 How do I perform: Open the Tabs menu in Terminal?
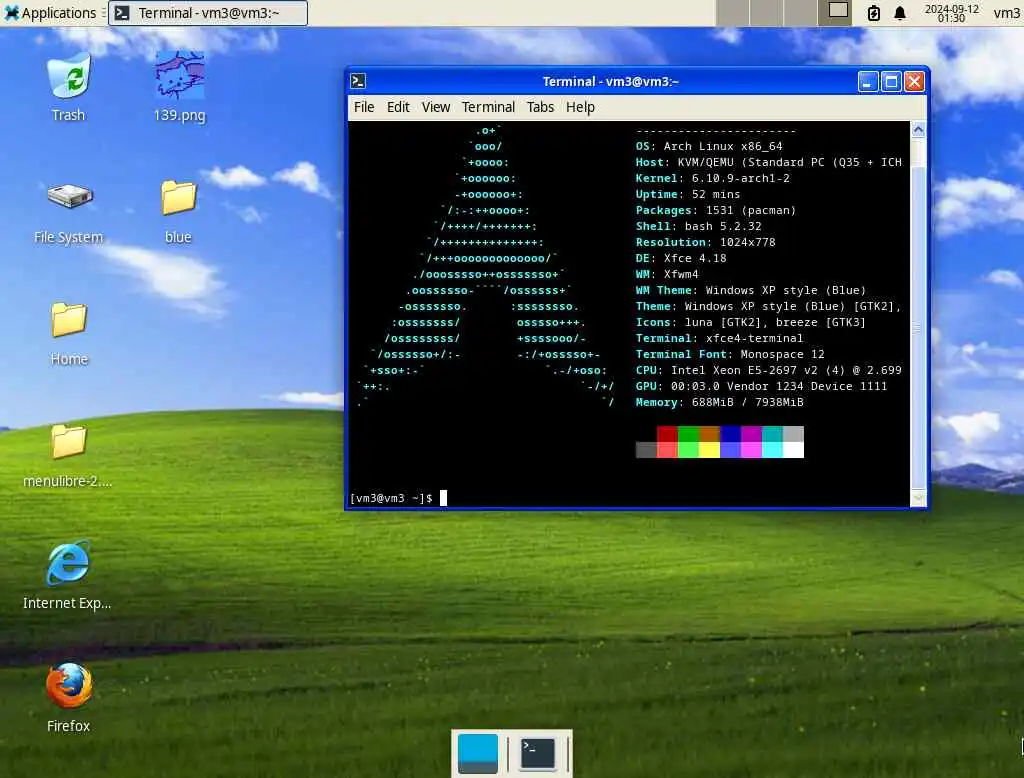pyautogui.click(x=540, y=107)
